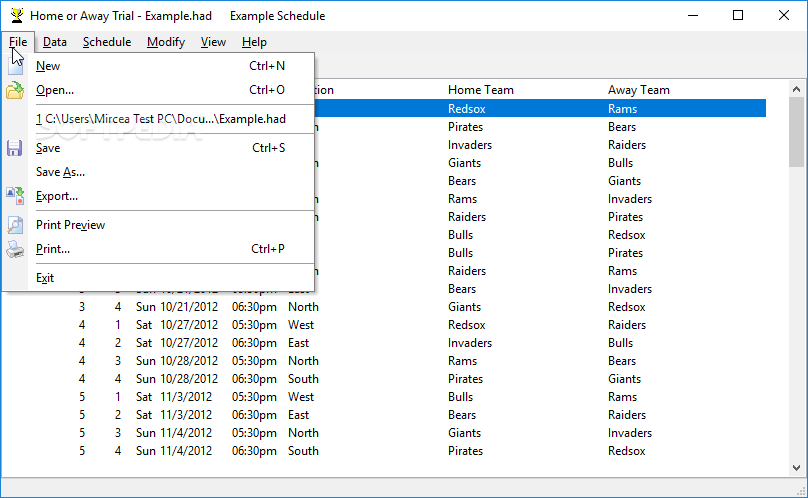The image size is (808, 498).
Task: Click the Export icon in File menu
Action: (x=15, y=196)
